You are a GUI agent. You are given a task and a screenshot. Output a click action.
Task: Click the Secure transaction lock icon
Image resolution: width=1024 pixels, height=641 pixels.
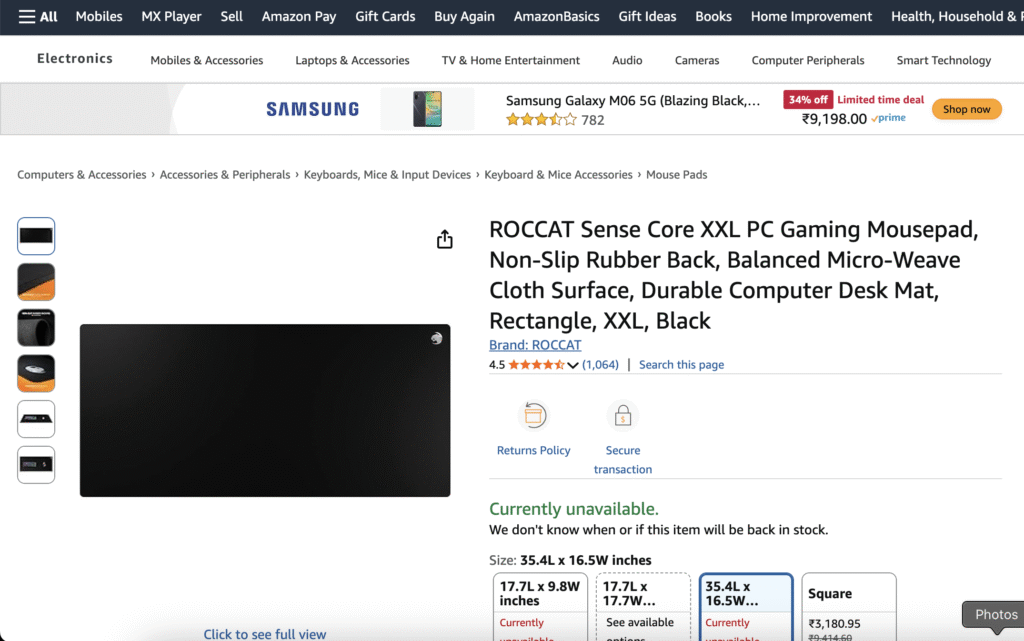pos(622,416)
